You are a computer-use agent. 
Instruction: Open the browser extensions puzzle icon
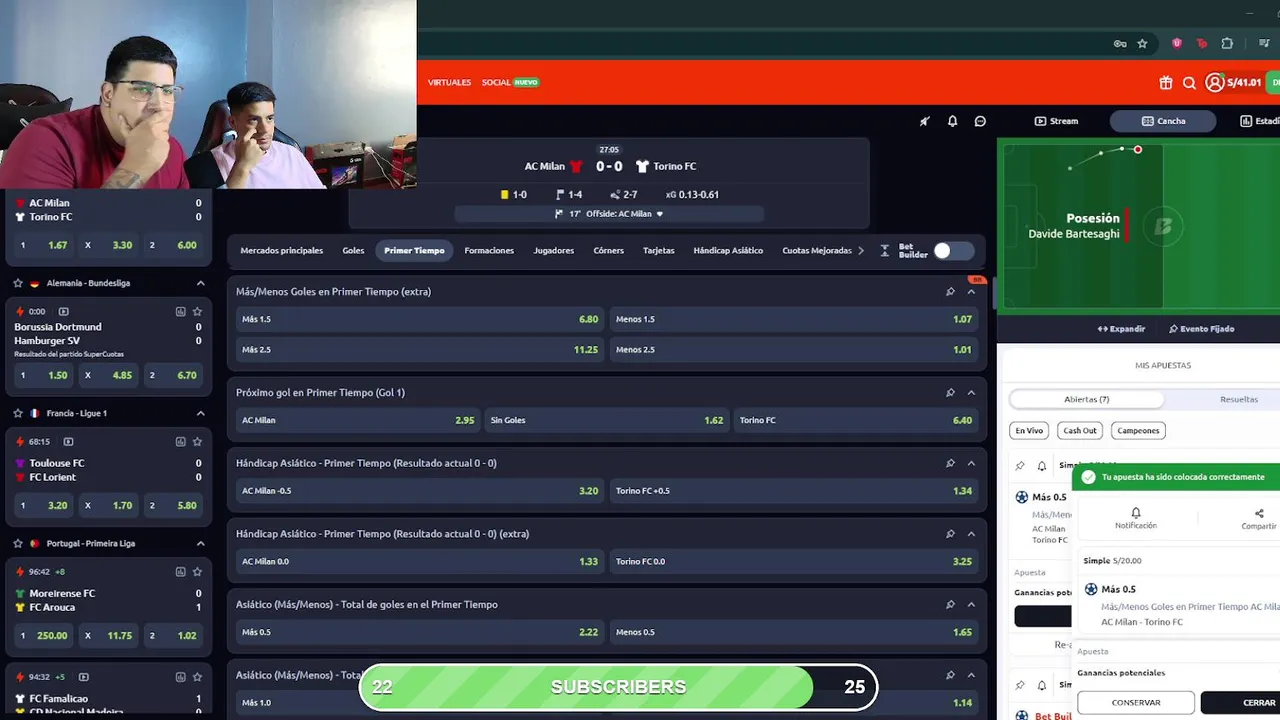pos(1227,44)
